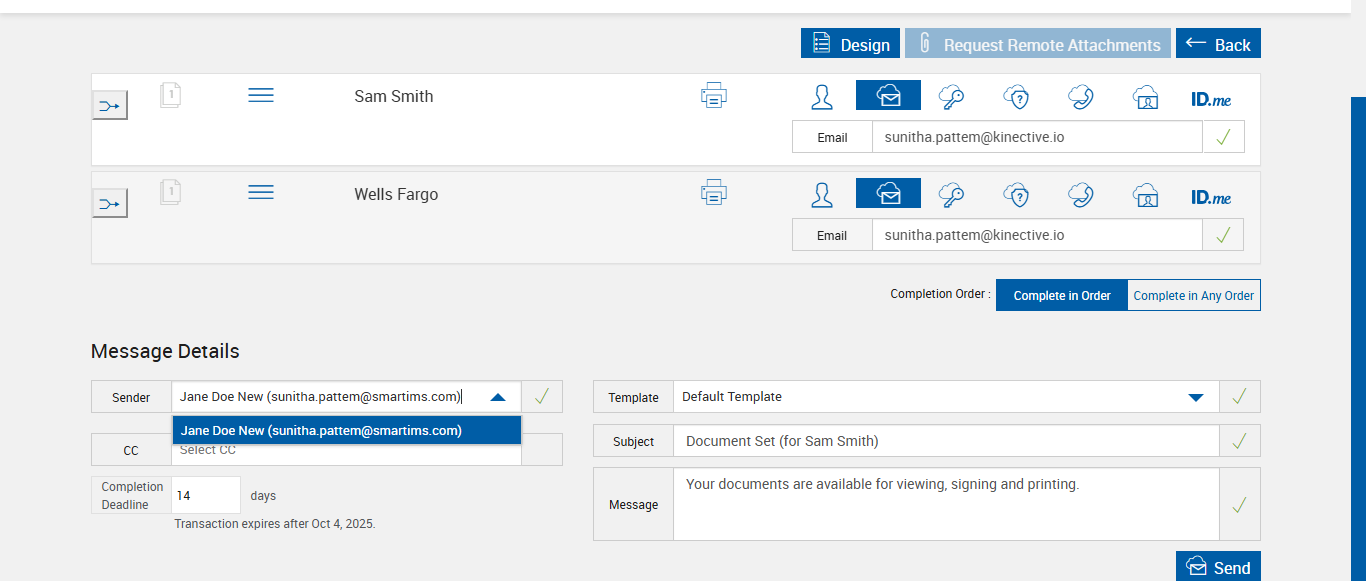The width and height of the screenshot is (1366, 581).
Task: Select the person icon in Wells Fargo row
Action: click(x=822, y=194)
